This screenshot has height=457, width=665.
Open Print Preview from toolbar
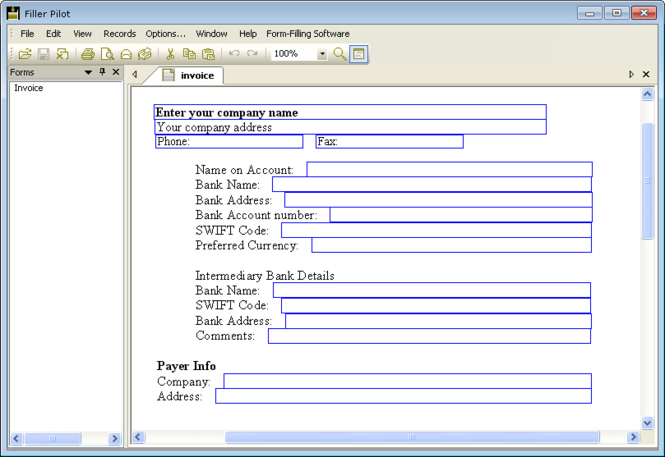click(x=107, y=54)
